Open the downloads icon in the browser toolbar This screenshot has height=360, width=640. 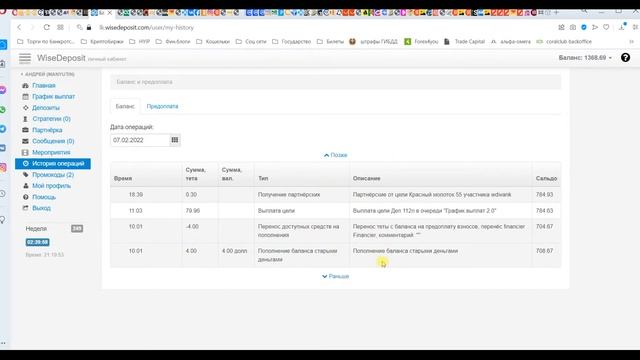tap(622, 27)
